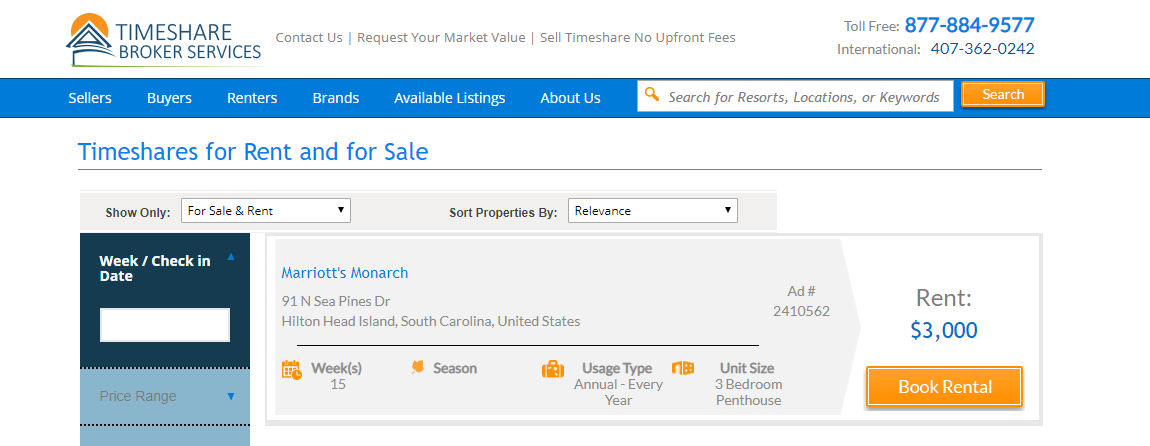The height and width of the screenshot is (446, 1150).
Task: Expand the Price Range filter
Action: 231,396
